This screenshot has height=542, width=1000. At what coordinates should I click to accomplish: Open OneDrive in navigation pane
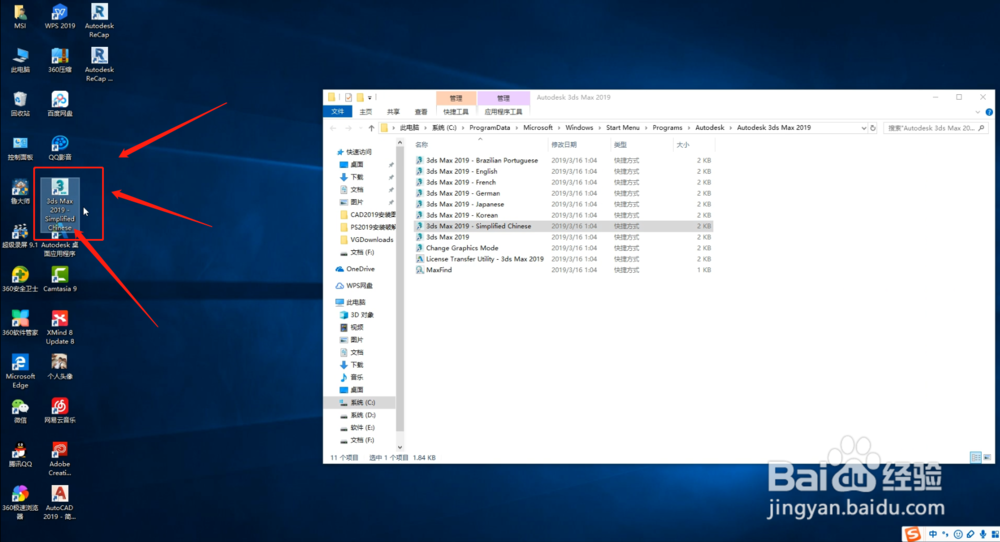coord(360,269)
